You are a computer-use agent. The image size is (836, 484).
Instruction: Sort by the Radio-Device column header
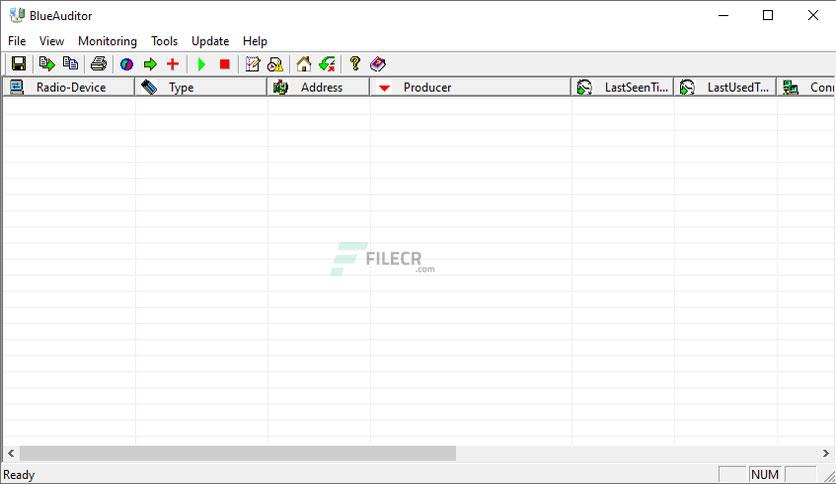click(x=69, y=87)
